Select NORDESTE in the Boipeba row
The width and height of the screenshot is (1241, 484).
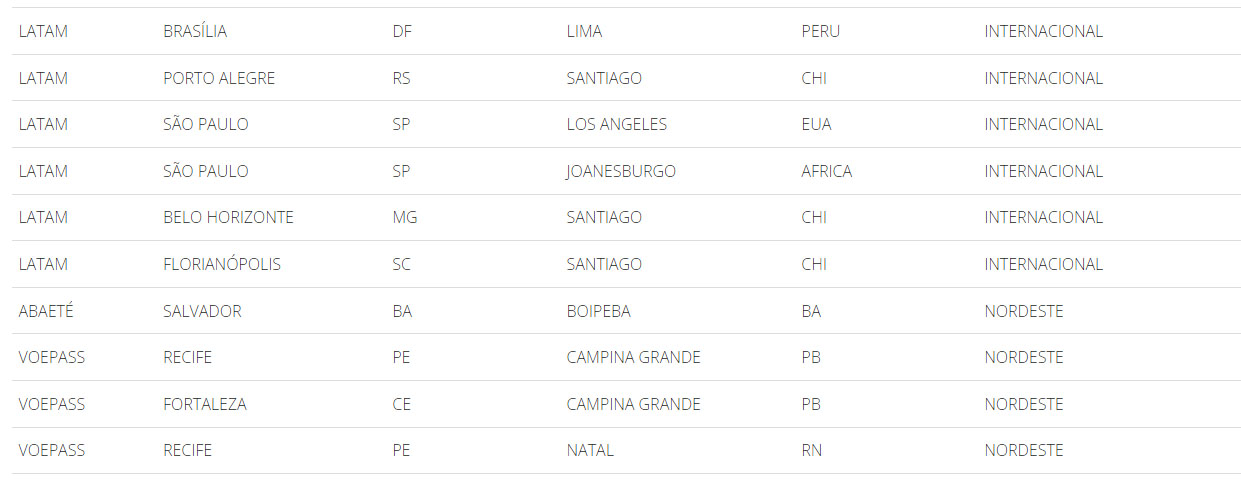pos(1024,311)
